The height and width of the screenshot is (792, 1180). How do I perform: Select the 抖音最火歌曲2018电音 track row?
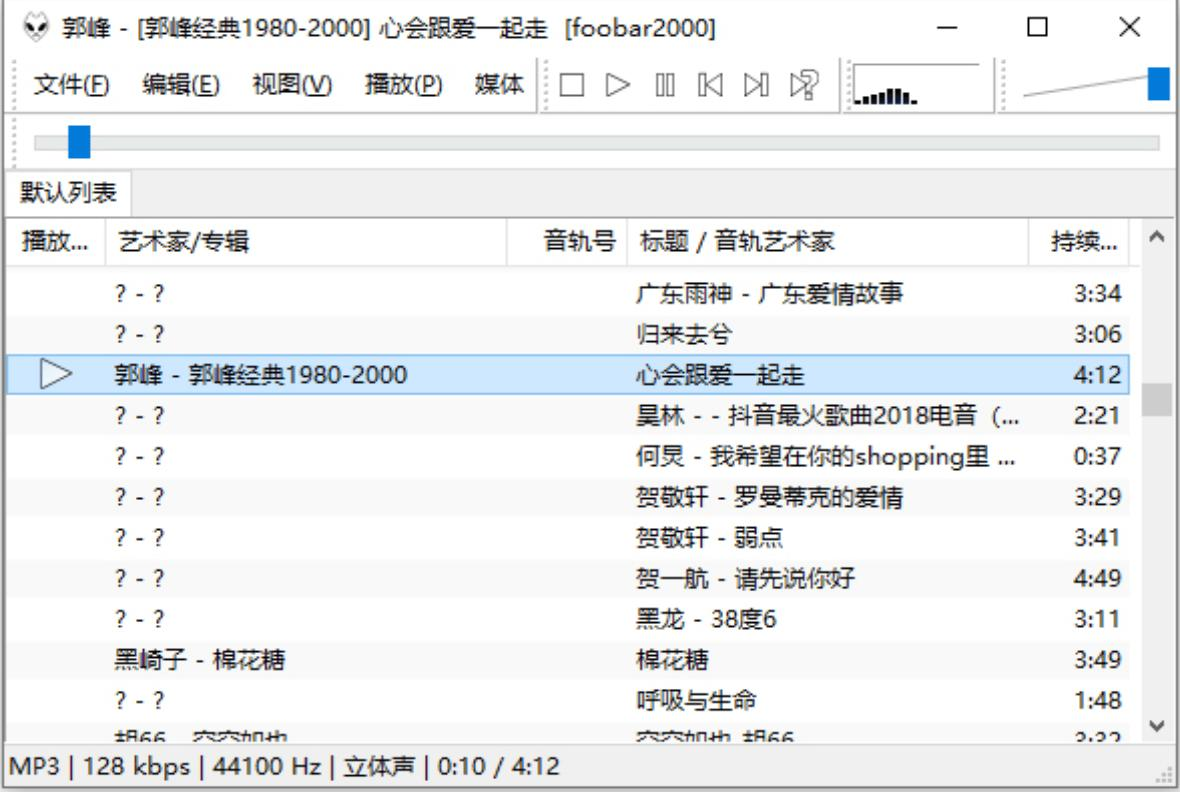568,415
